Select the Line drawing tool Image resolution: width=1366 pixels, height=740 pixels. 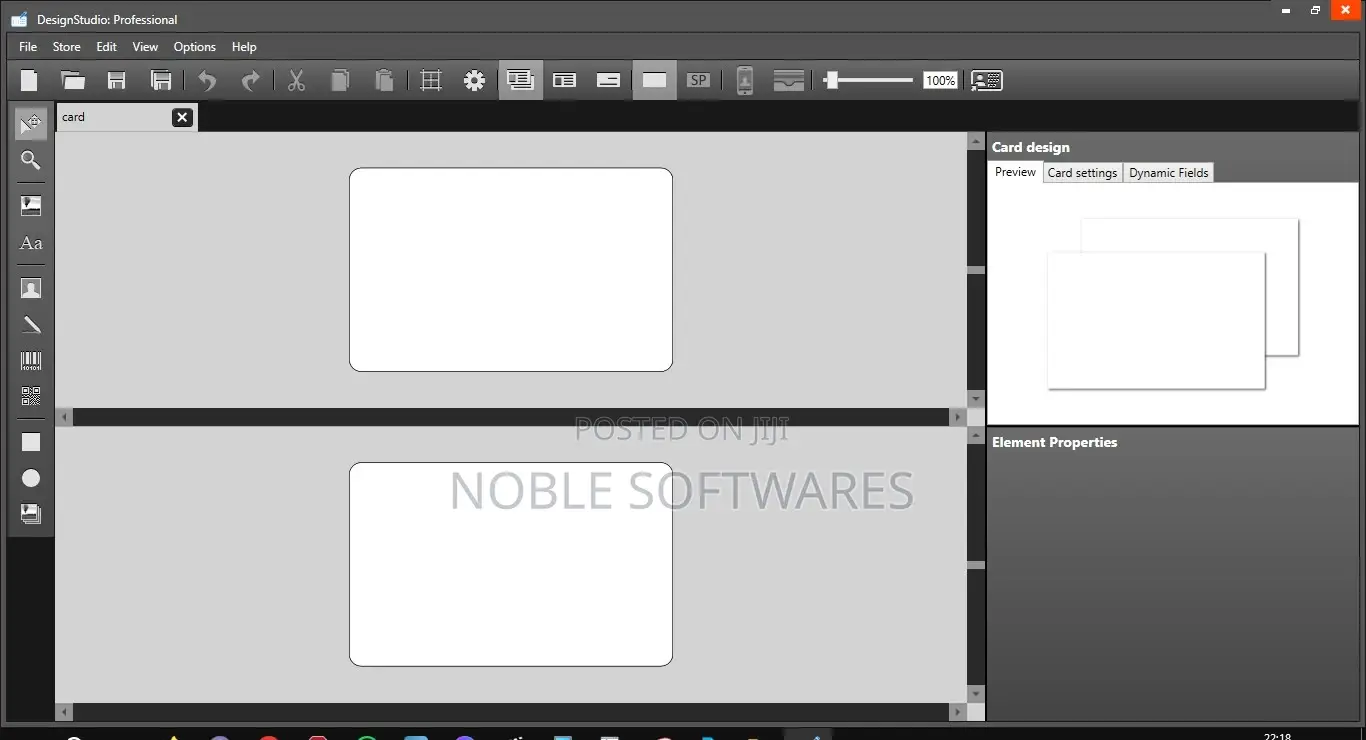pyautogui.click(x=30, y=324)
